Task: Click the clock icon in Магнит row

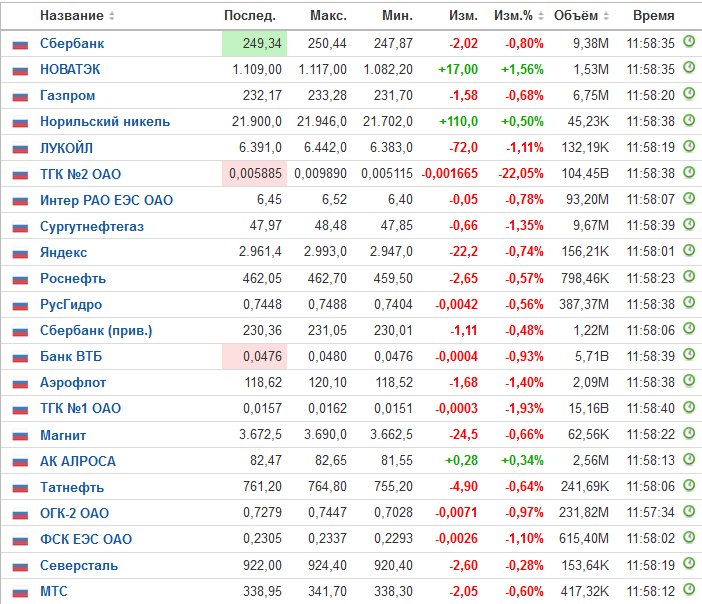Action: (689, 433)
